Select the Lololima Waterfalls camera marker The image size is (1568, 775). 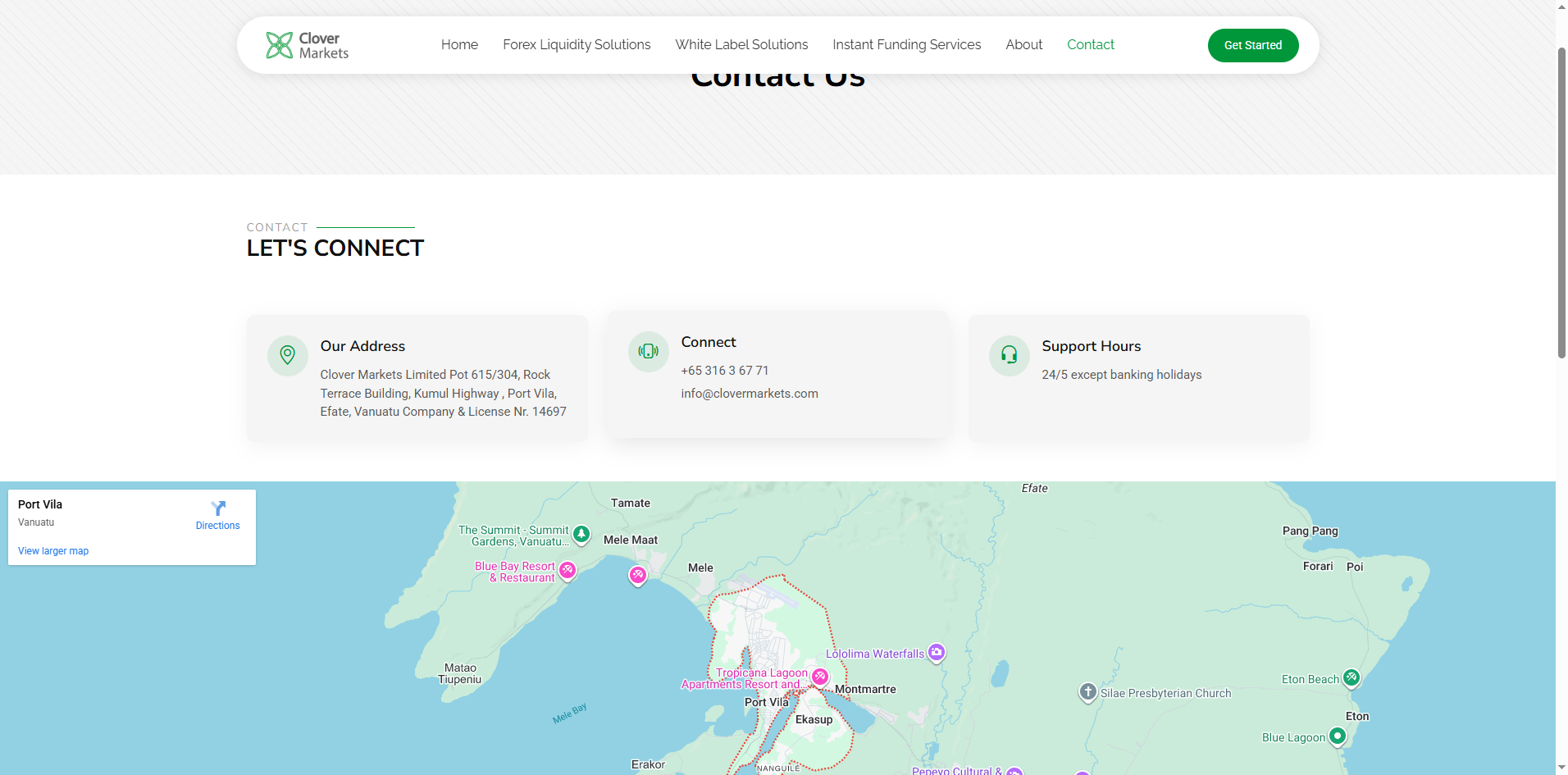pos(937,653)
